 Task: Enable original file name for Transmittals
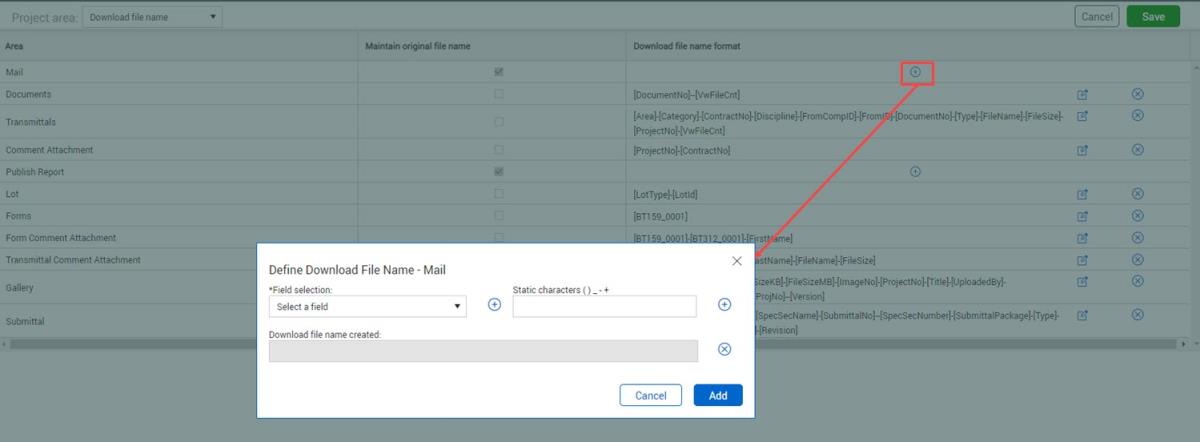499,122
